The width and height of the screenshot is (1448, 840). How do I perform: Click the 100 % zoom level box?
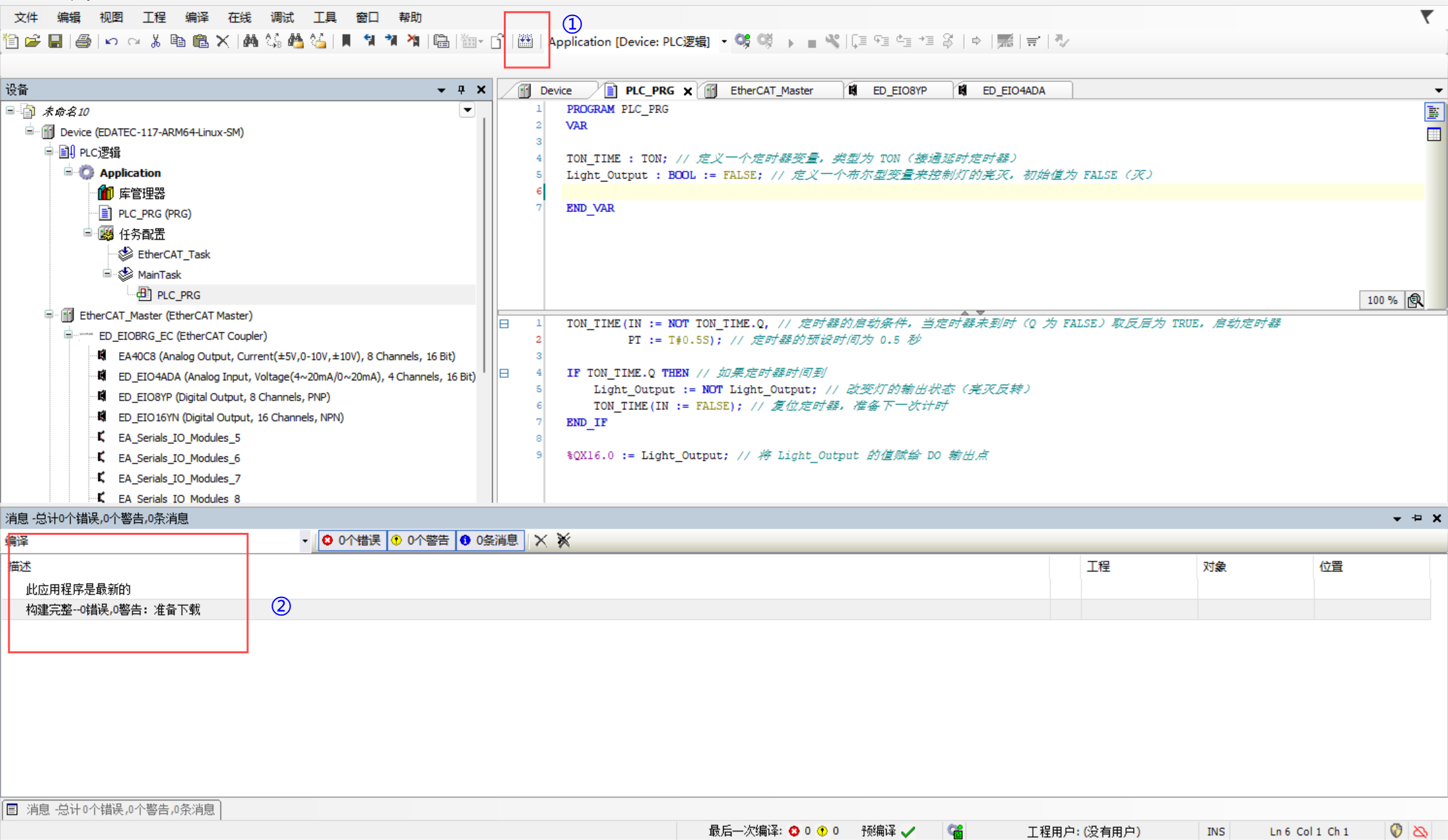[x=1383, y=300]
